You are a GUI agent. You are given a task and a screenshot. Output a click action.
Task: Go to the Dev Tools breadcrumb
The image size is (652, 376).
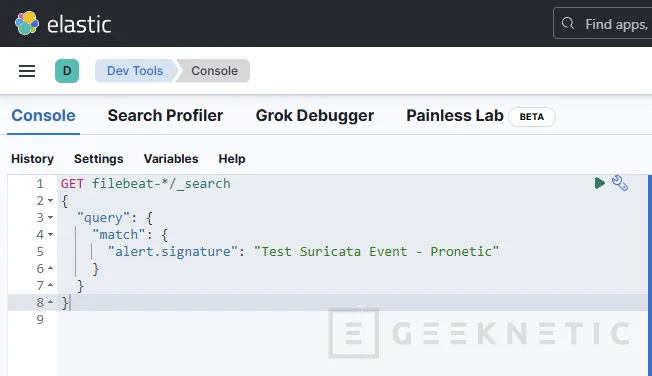pyautogui.click(x=135, y=71)
